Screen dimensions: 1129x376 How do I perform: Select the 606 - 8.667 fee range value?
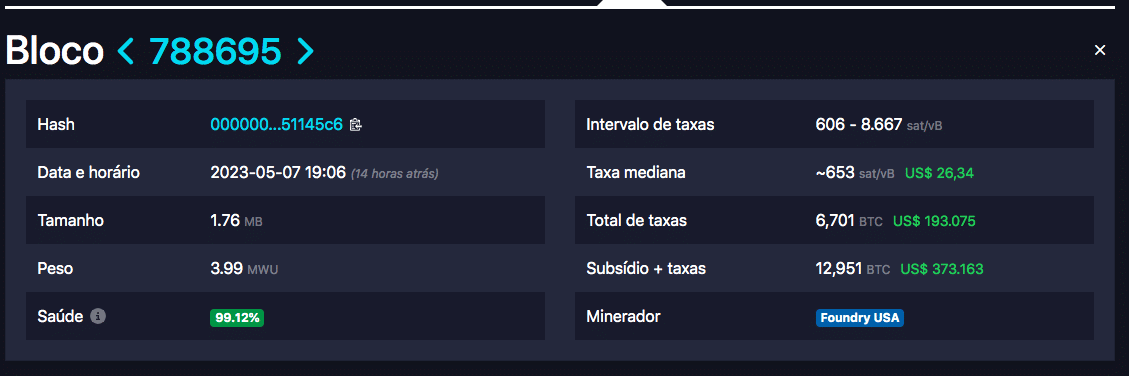[x=878, y=125]
